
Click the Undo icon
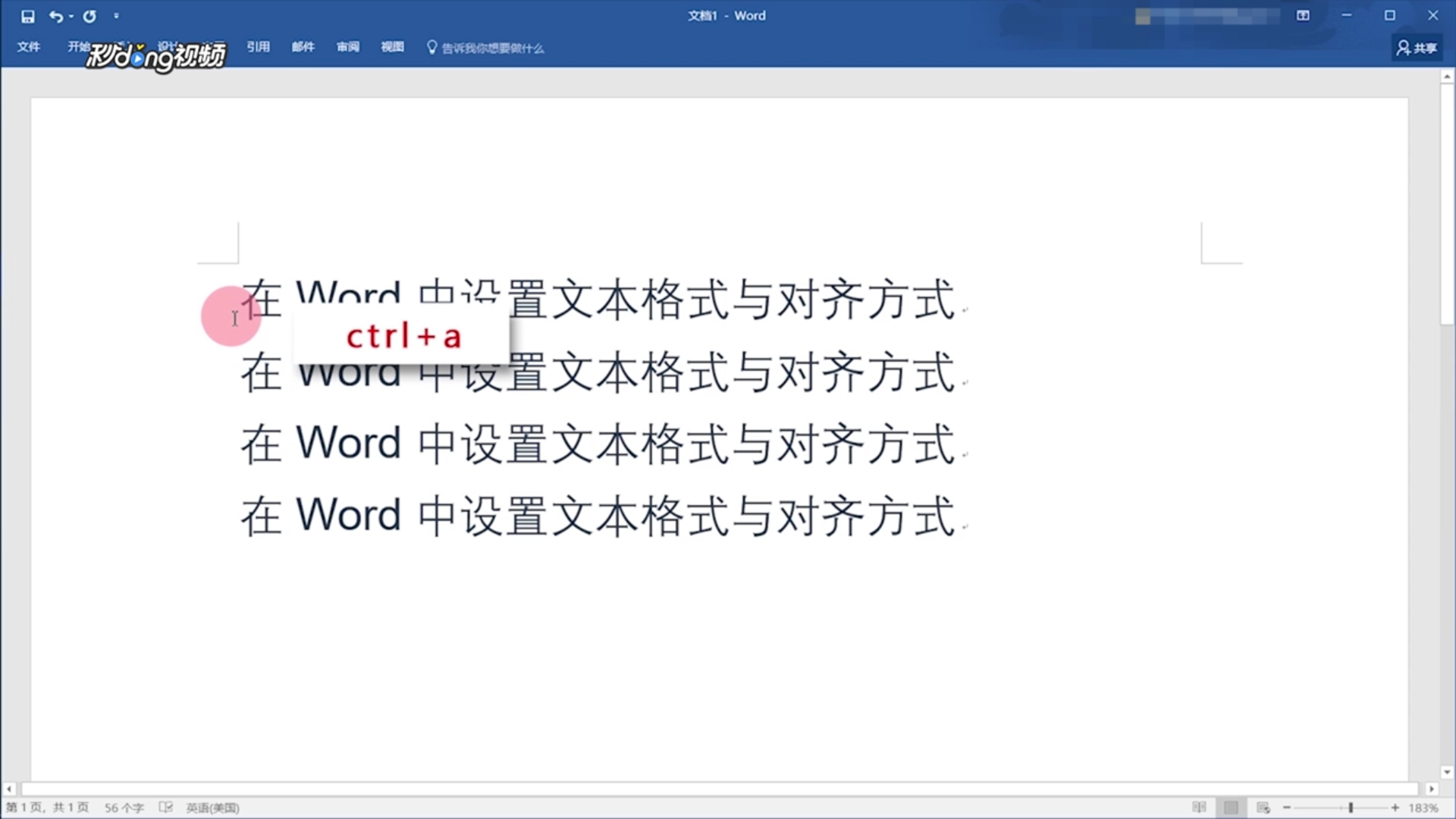point(55,15)
